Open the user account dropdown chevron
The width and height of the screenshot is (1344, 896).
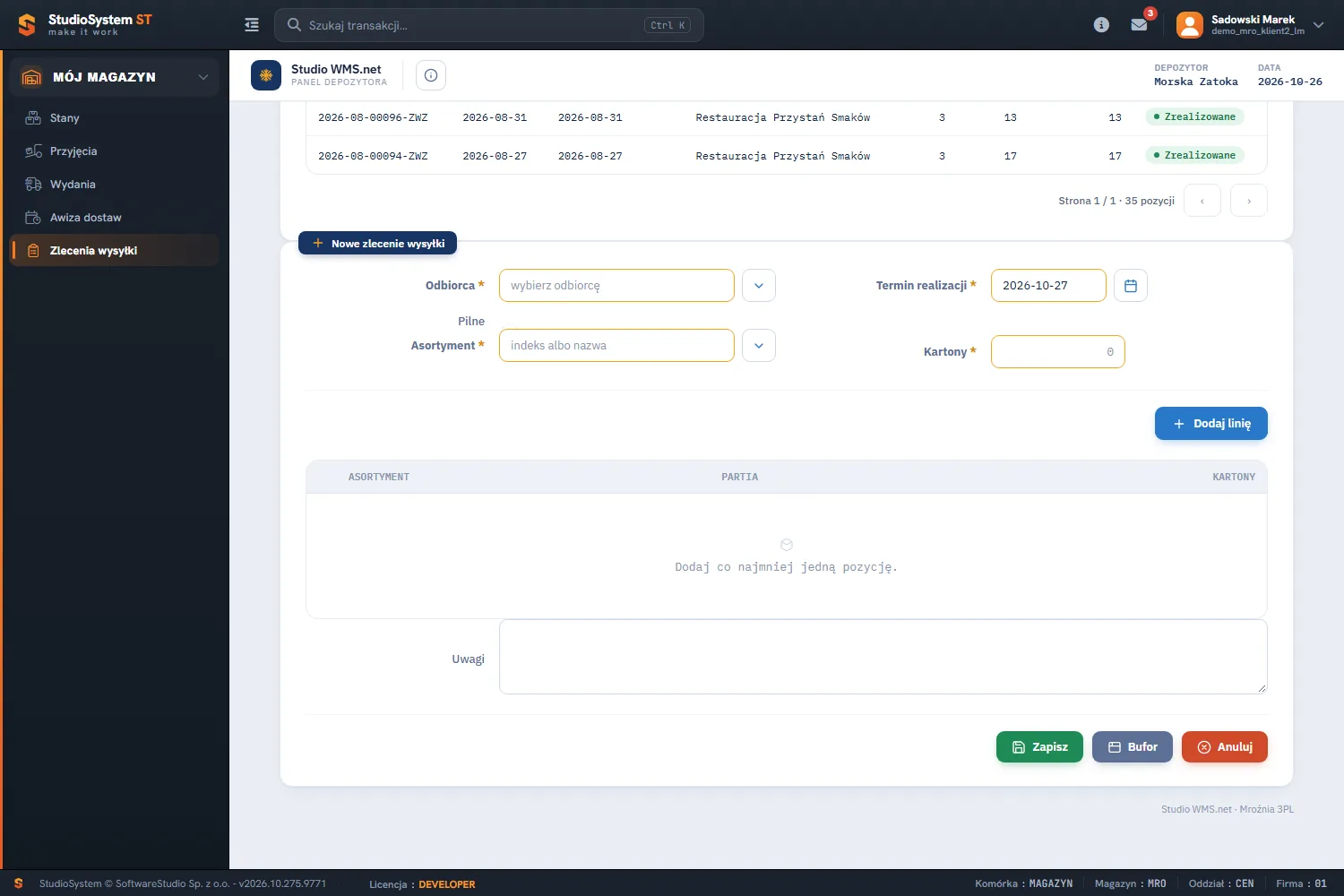(1318, 25)
